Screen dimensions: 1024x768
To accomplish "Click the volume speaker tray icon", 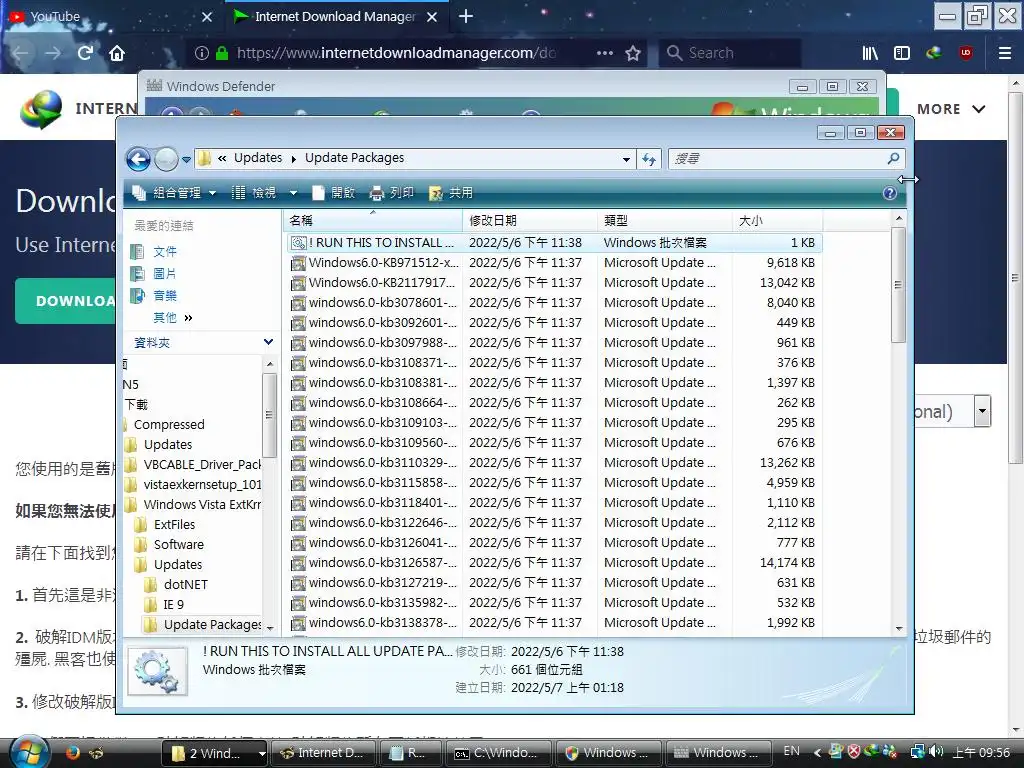I will point(936,752).
